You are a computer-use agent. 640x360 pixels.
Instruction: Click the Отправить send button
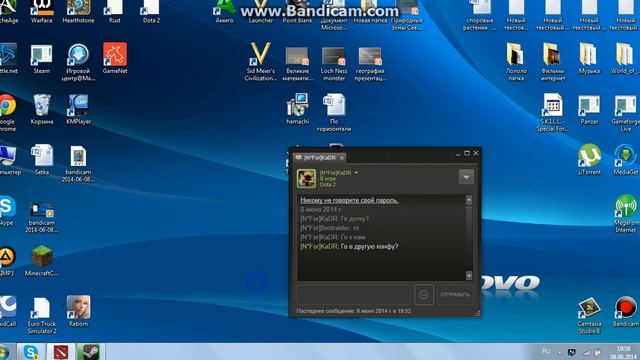(455, 294)
